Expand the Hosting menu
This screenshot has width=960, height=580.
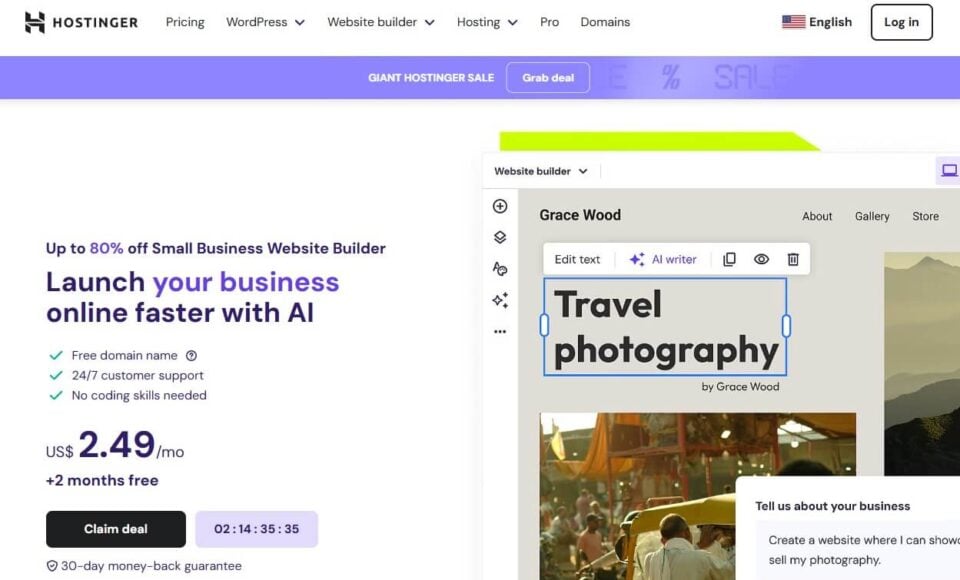[x=487, y=22]
